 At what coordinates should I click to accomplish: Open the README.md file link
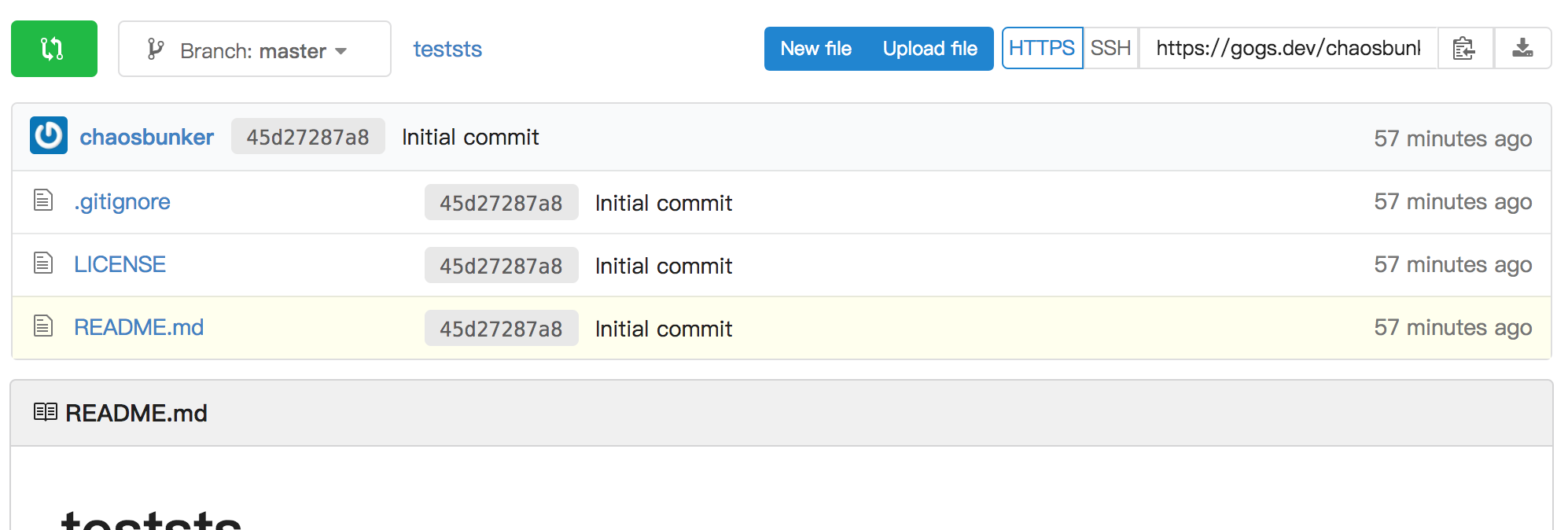(138, 327)
